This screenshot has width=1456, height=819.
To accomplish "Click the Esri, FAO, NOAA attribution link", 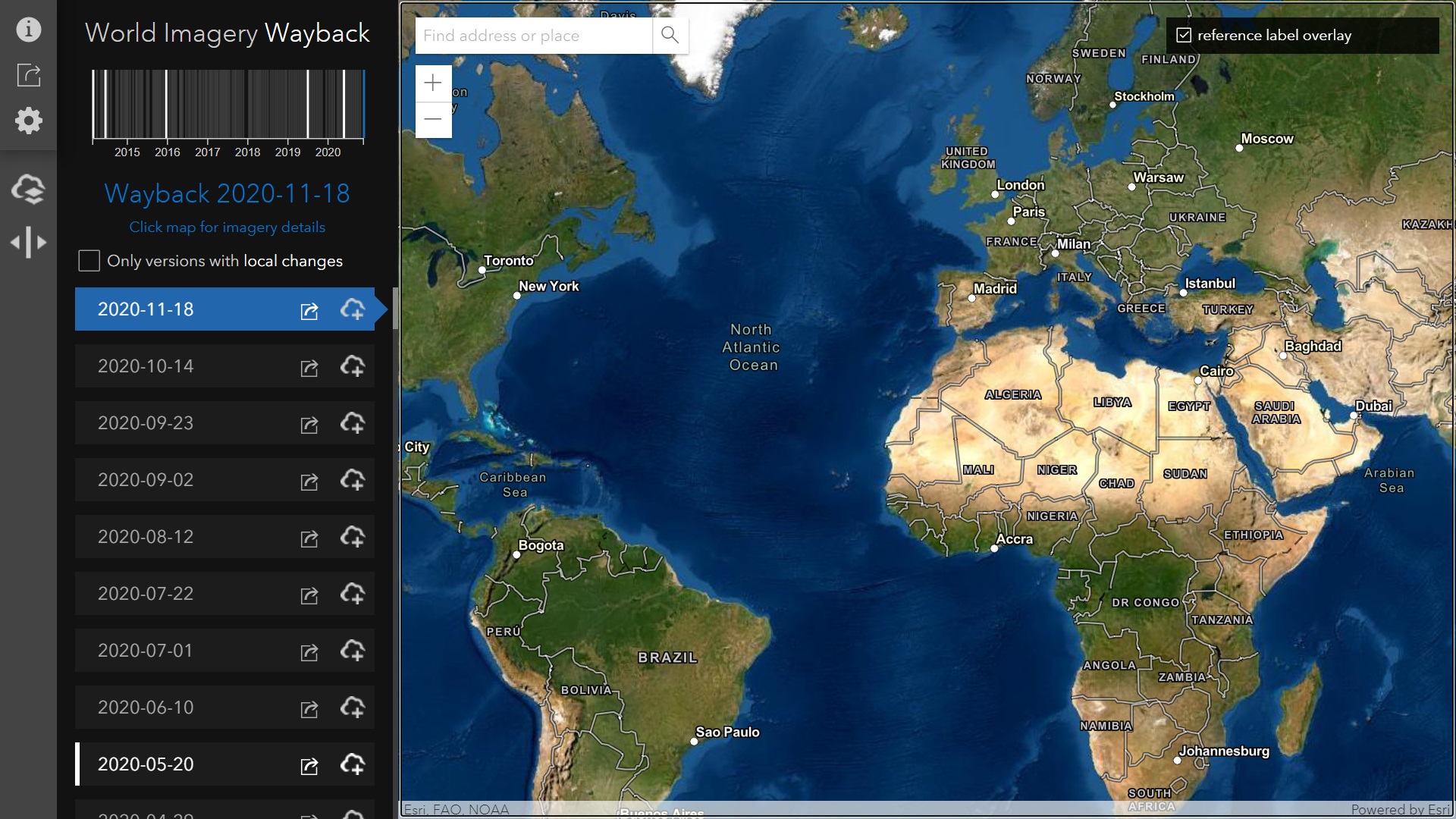I will tap(454, 808).
